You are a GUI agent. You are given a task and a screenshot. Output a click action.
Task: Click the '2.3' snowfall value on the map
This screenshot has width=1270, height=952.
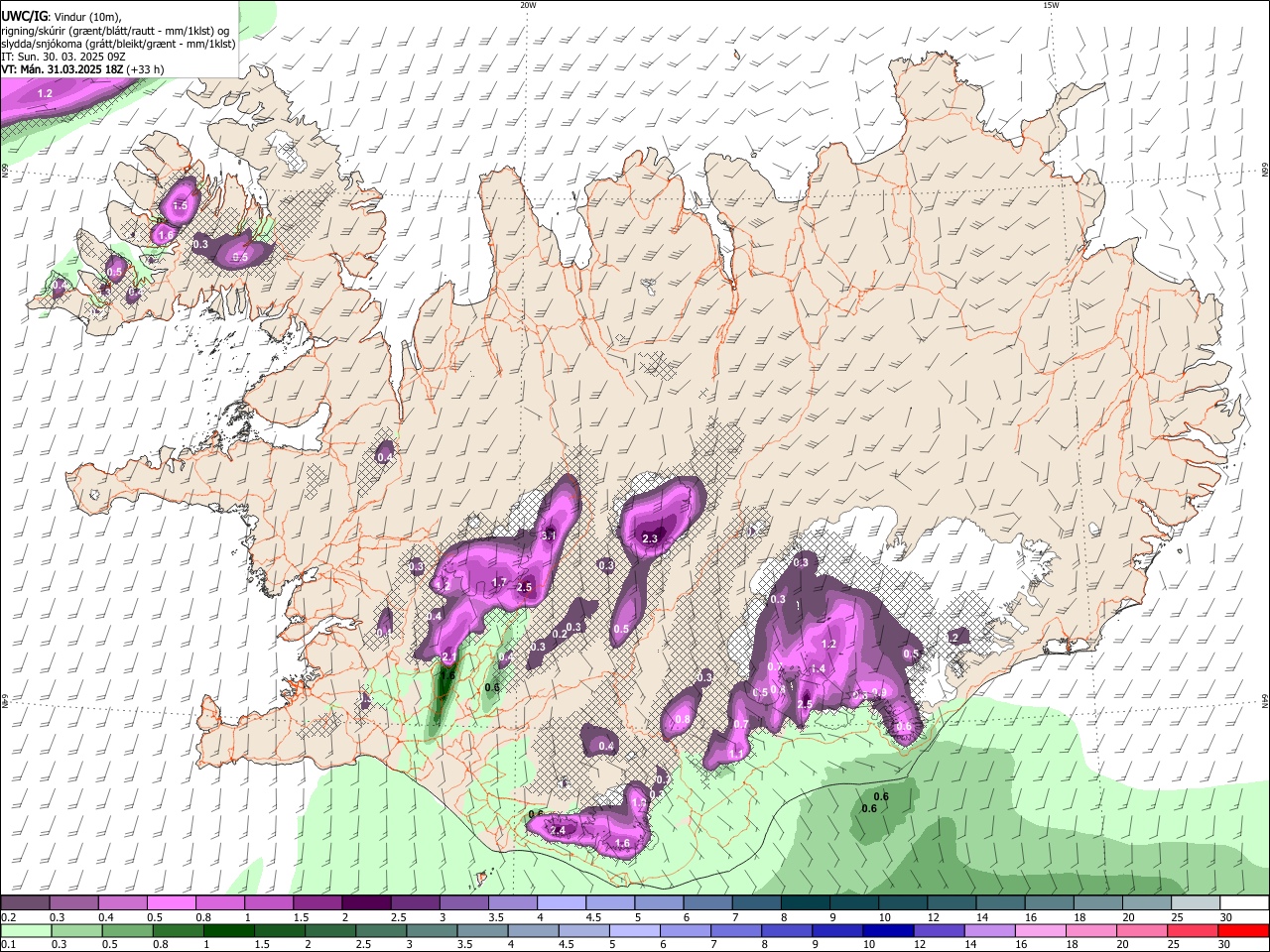click(x=651, y=538)
